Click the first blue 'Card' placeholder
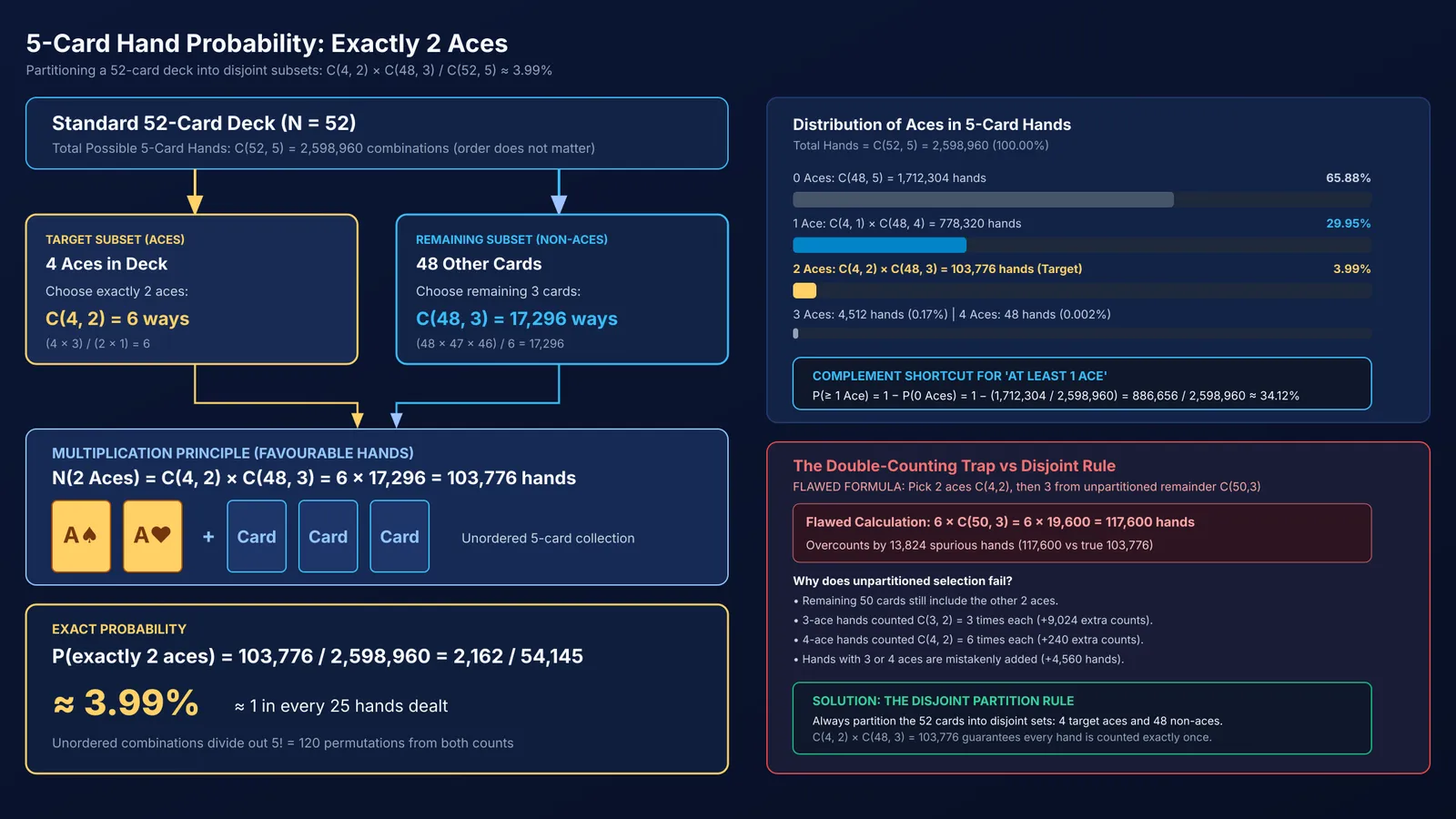The image size is (1456, 819). point(257,536)
